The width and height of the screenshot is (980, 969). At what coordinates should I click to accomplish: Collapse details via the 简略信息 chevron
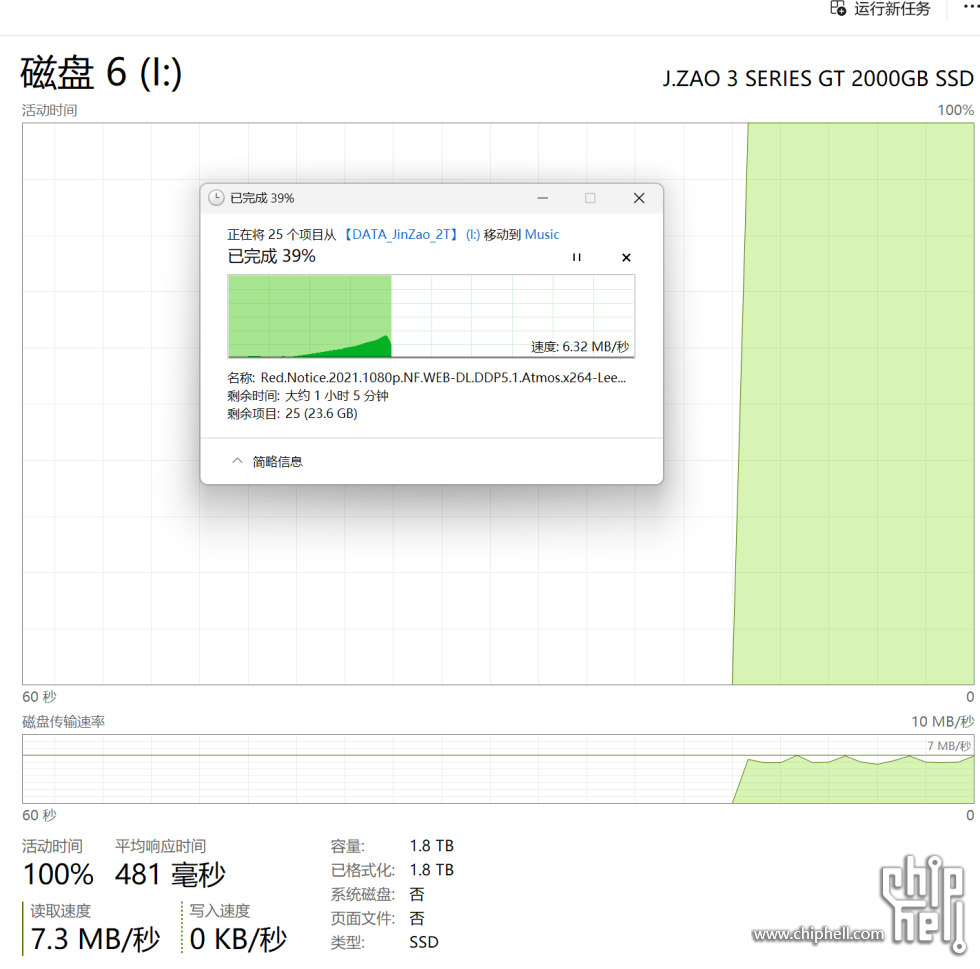237,461
